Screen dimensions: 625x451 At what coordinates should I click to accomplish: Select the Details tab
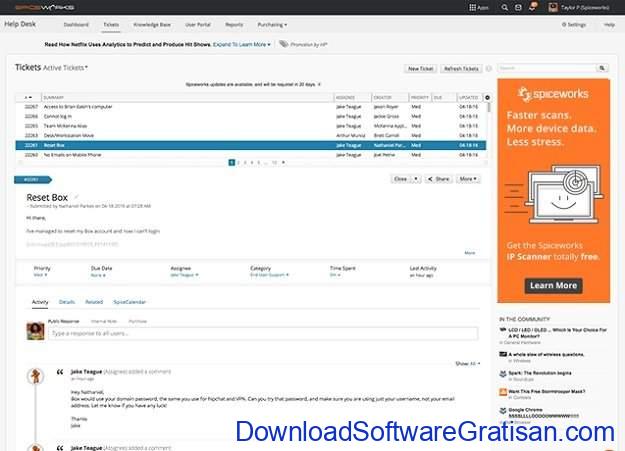[67, 302]
